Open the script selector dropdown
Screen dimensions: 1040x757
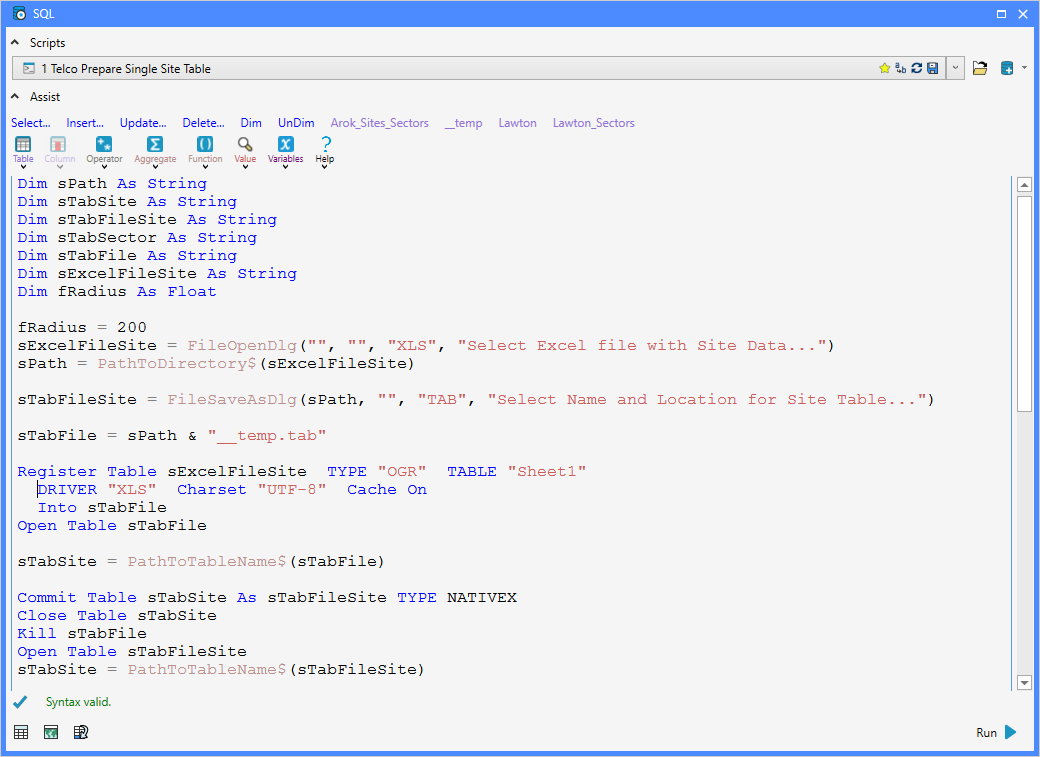pyautogui.click(x=956, y=67)
